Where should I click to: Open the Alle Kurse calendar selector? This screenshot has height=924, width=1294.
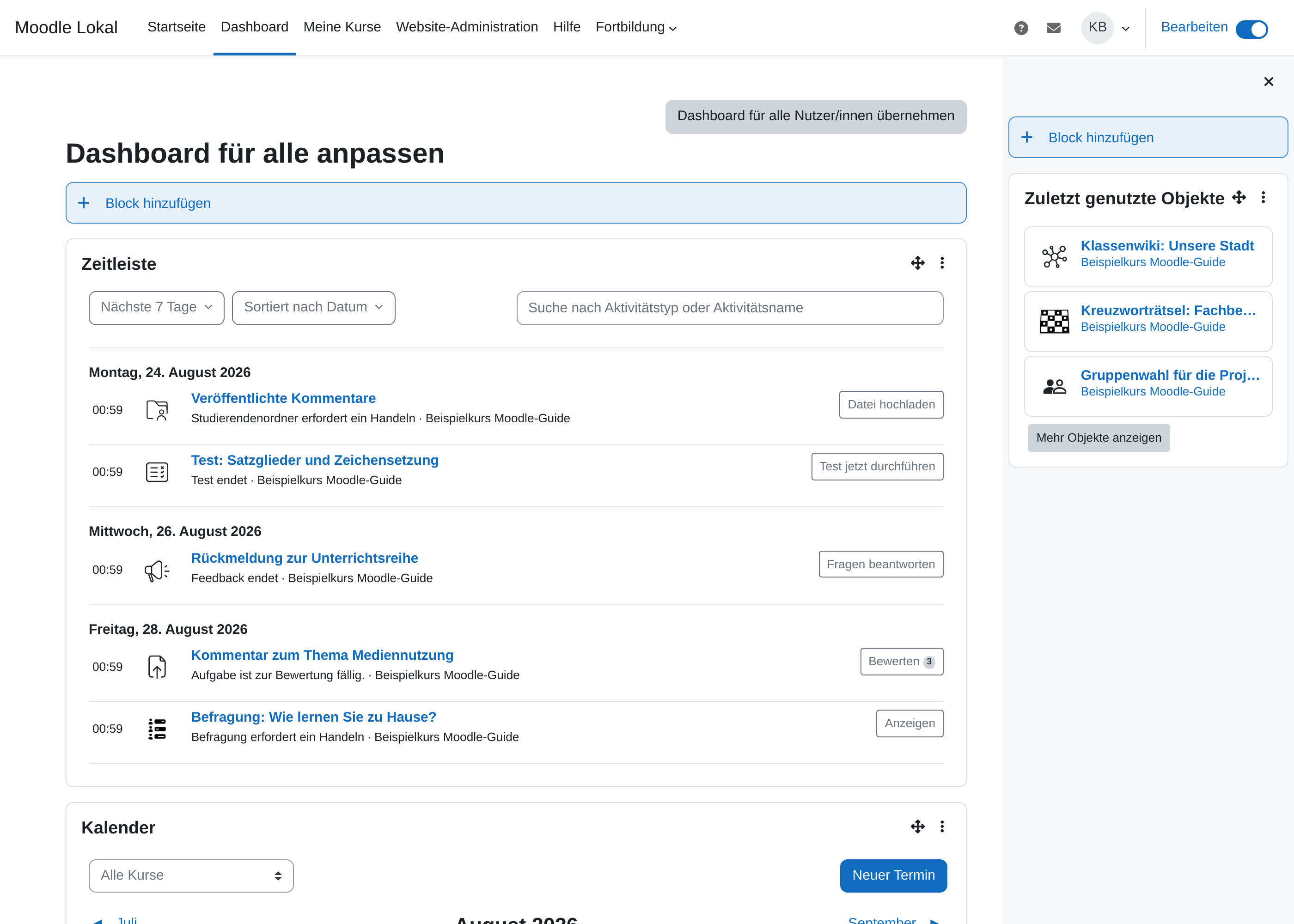(x=191, y=875)
